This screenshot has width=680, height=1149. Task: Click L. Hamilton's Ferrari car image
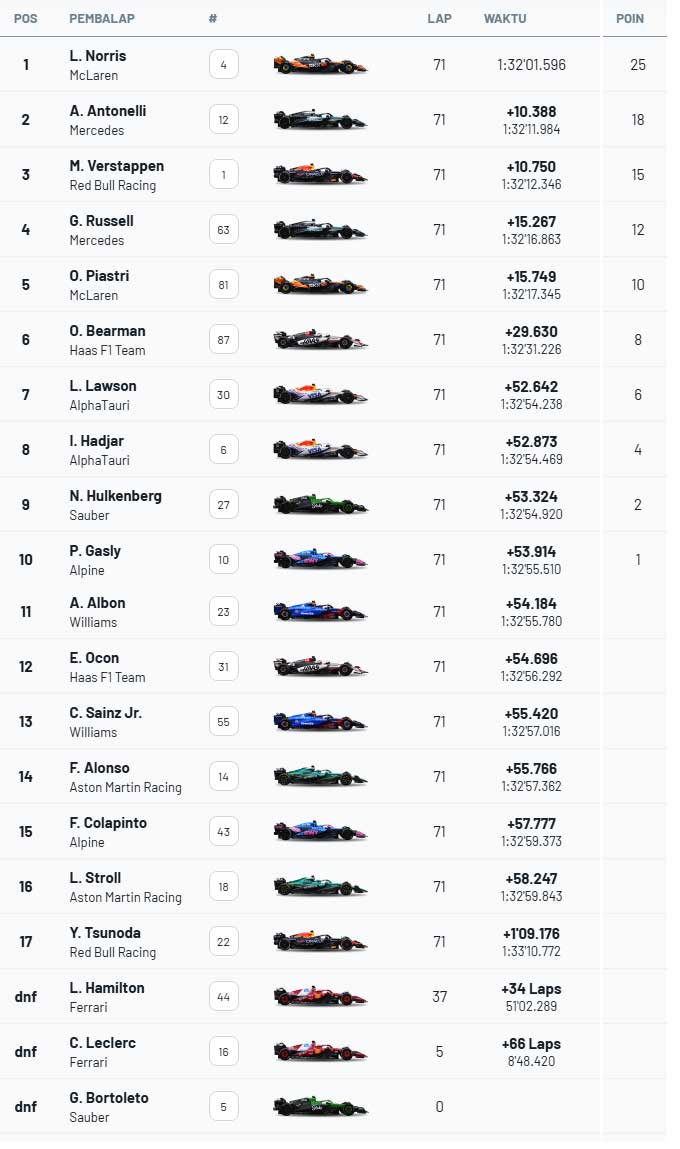[320, 996]
